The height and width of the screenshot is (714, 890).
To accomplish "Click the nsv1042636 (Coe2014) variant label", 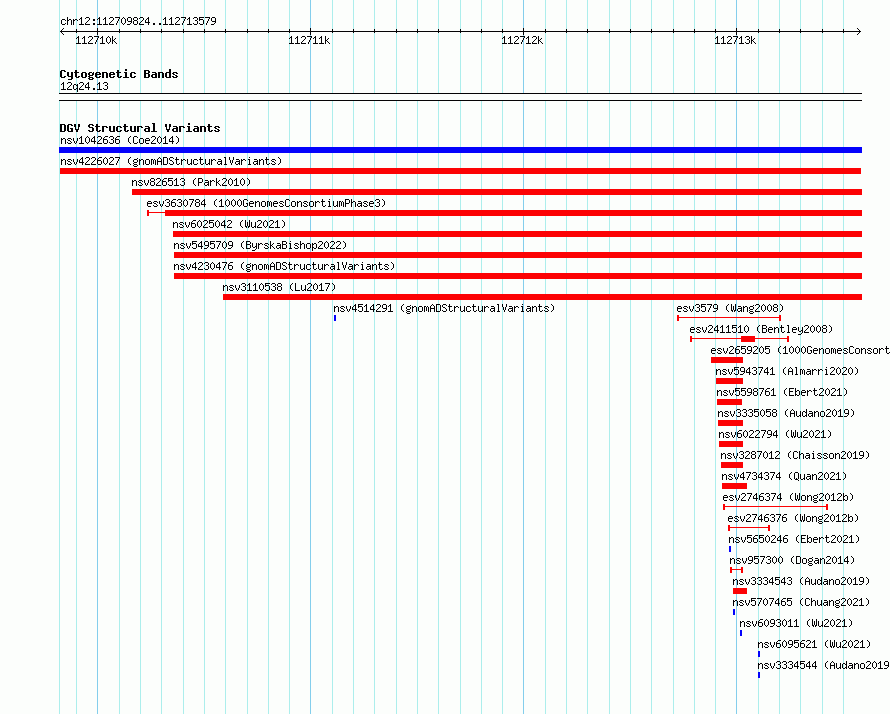I will [120, 140].
